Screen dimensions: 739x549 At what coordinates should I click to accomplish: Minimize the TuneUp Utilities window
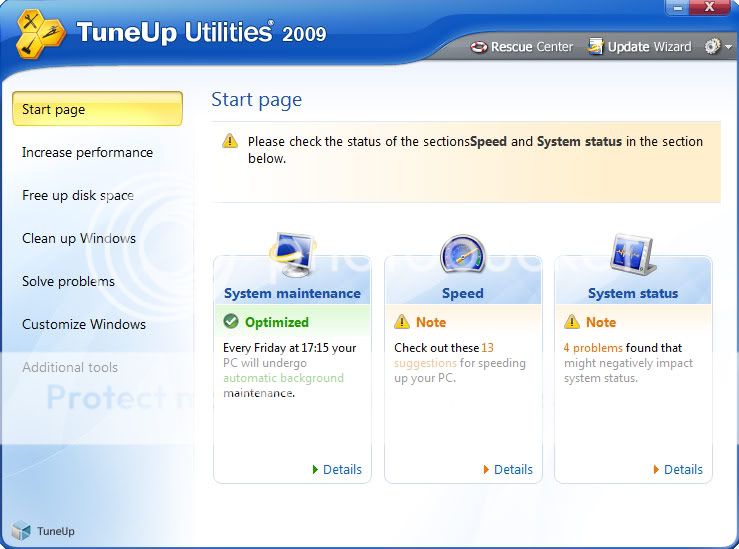click(678, 7)
